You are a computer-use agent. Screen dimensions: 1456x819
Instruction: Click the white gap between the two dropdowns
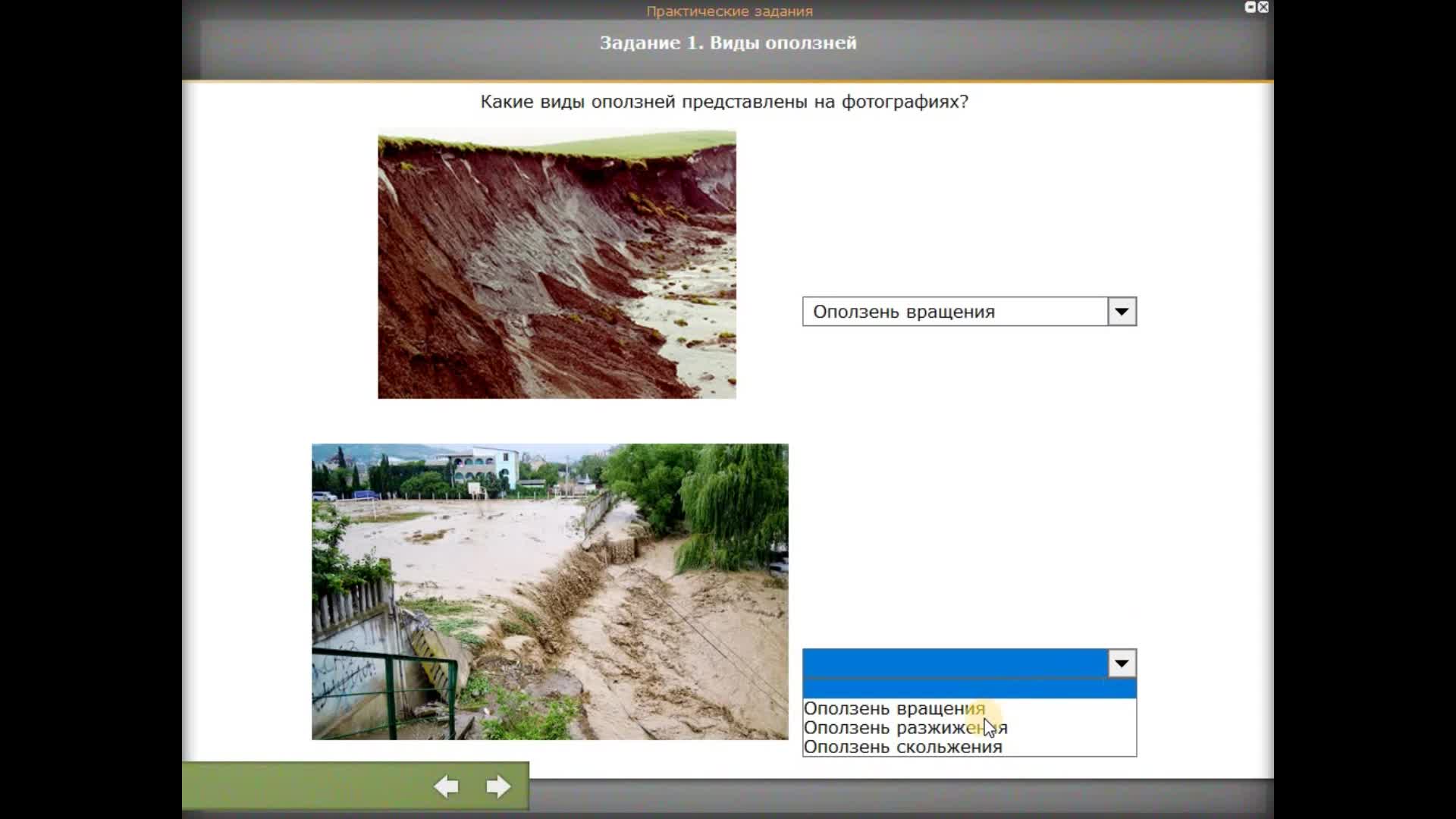(969, 485)
